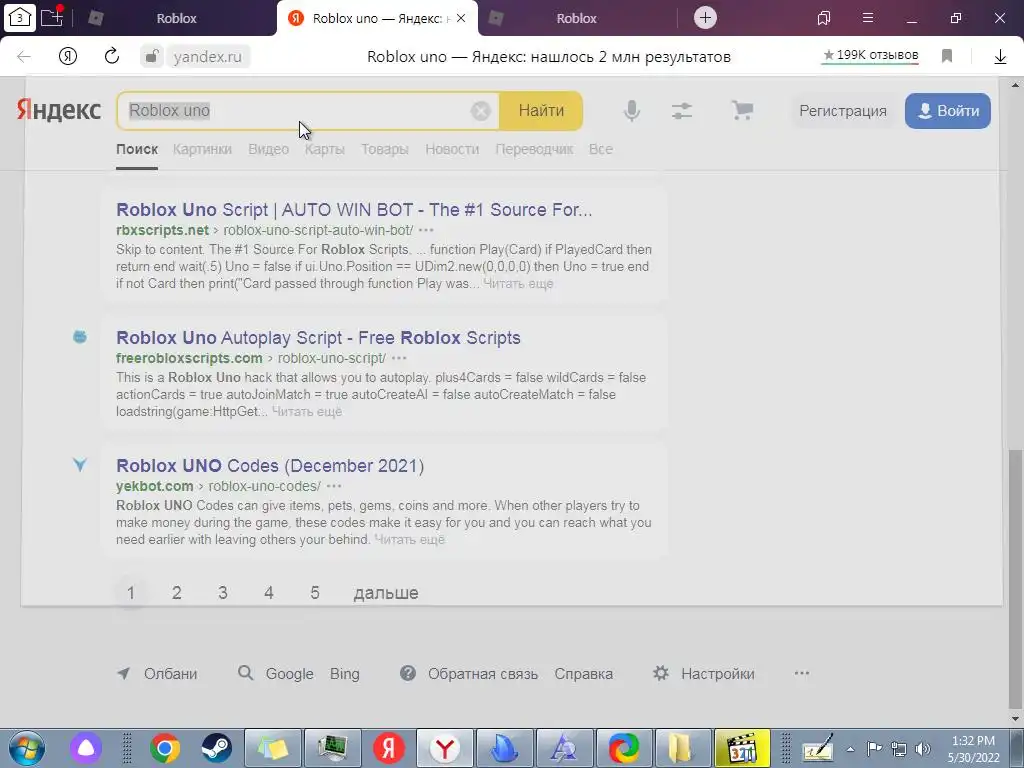Click the Олбани location link
This screenshot has height=768, width=1024.
pyautogui.click(x=170, y=673)
